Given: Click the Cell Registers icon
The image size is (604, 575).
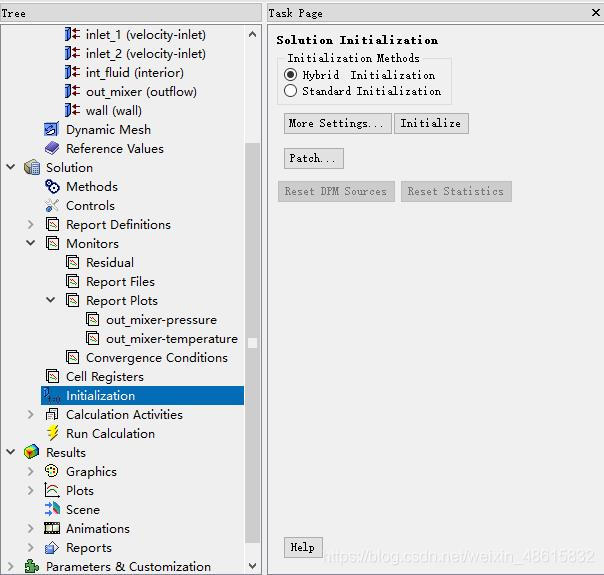Looking at the screenshot, I should point(52,377).
